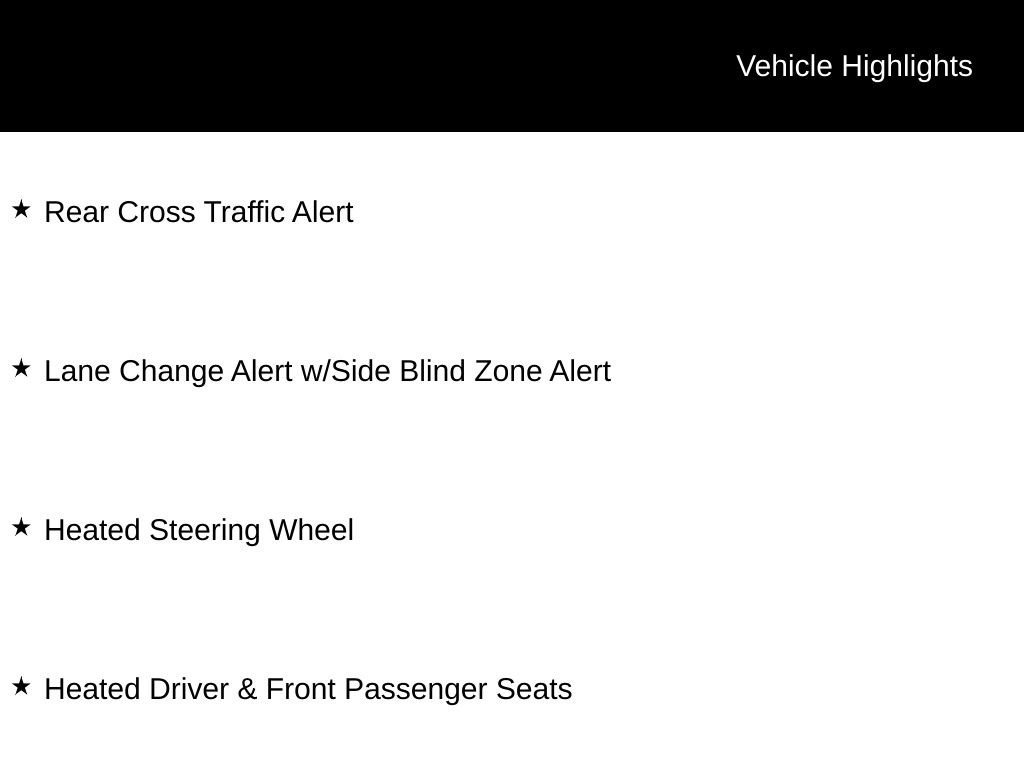The height and width of the screenshot is (768, 1024).
Task: Select Lane Change Alert w/Side Blind Zone Alert
Action: point(327,371)
